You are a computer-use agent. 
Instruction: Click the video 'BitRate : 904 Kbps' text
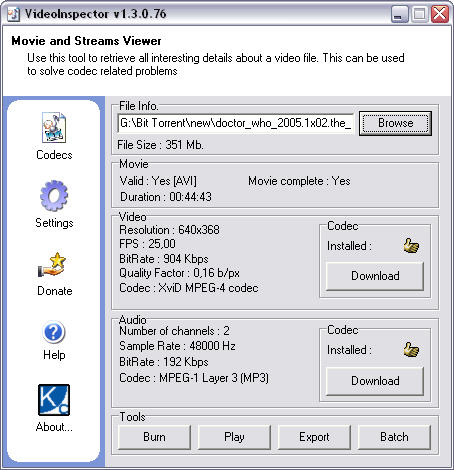click(x=164, y=259)
